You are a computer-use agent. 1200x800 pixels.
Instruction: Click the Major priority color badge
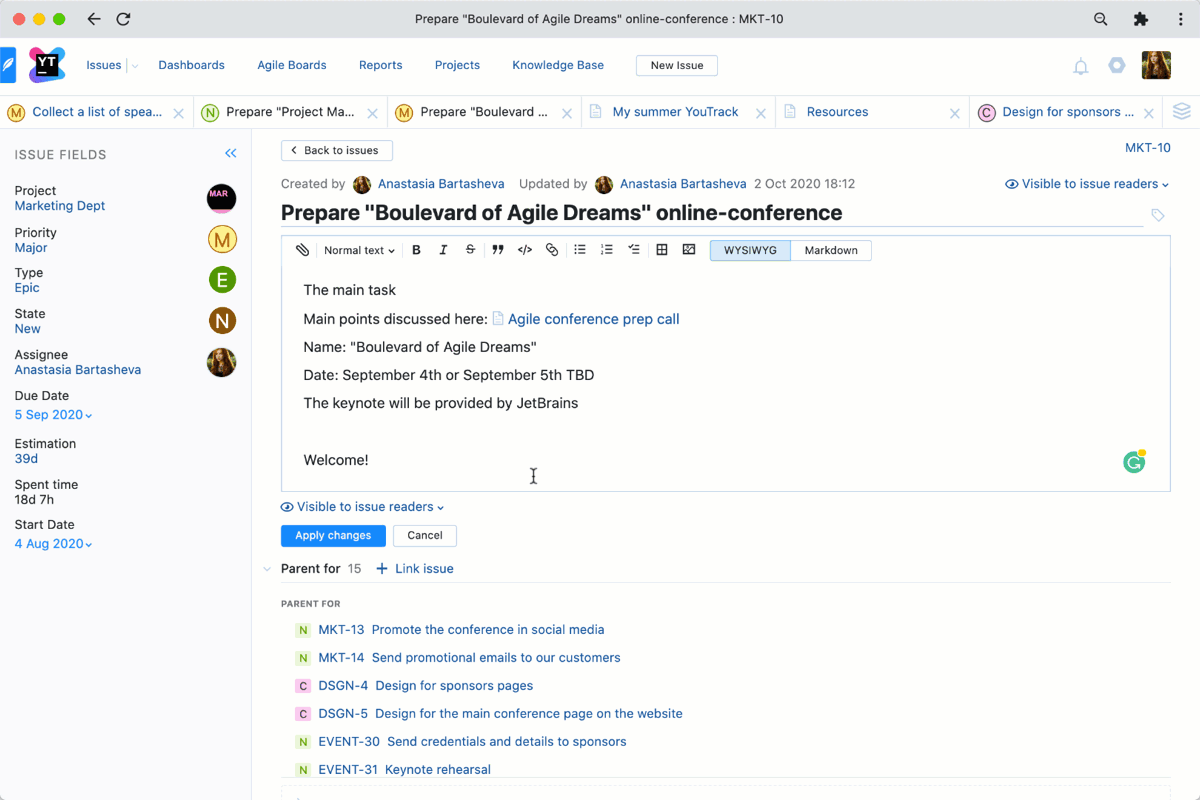click(221, 239)
